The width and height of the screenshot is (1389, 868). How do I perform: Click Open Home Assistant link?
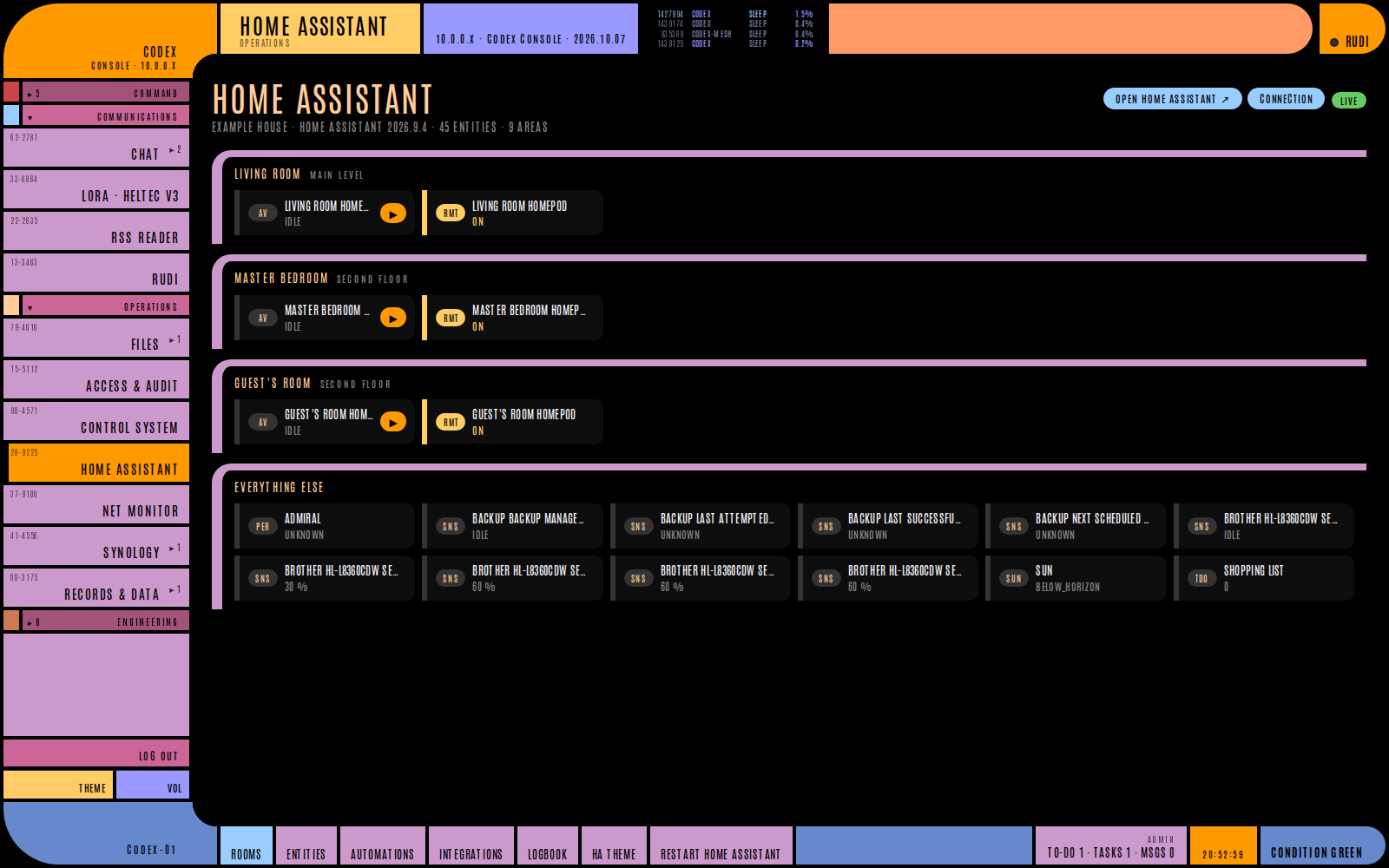click(x=1173, y=99)
